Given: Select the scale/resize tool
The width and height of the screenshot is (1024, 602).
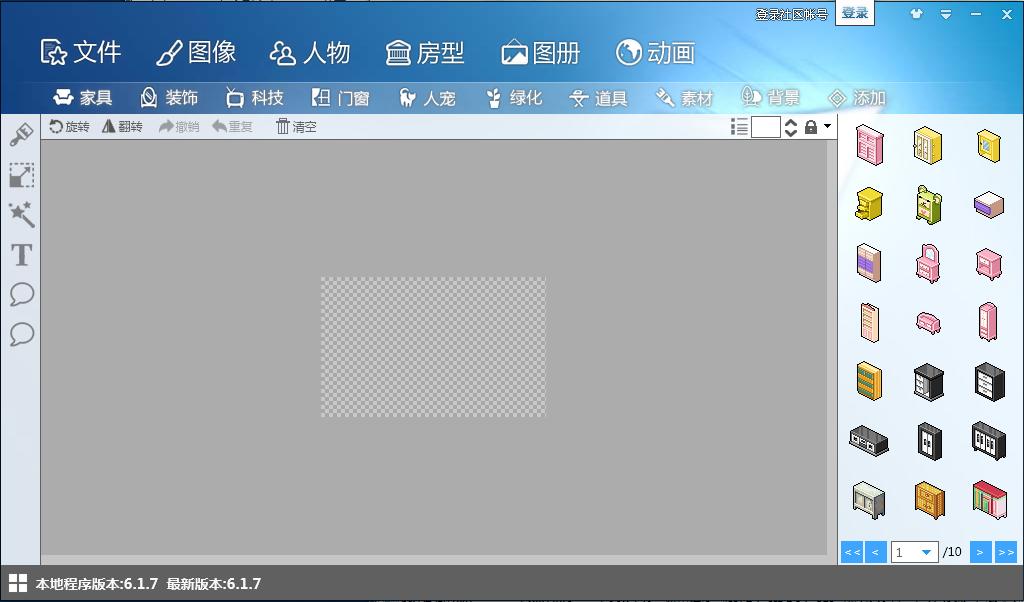Looking at the screenshot, I should pyautogui.click(x=21, y=175).
